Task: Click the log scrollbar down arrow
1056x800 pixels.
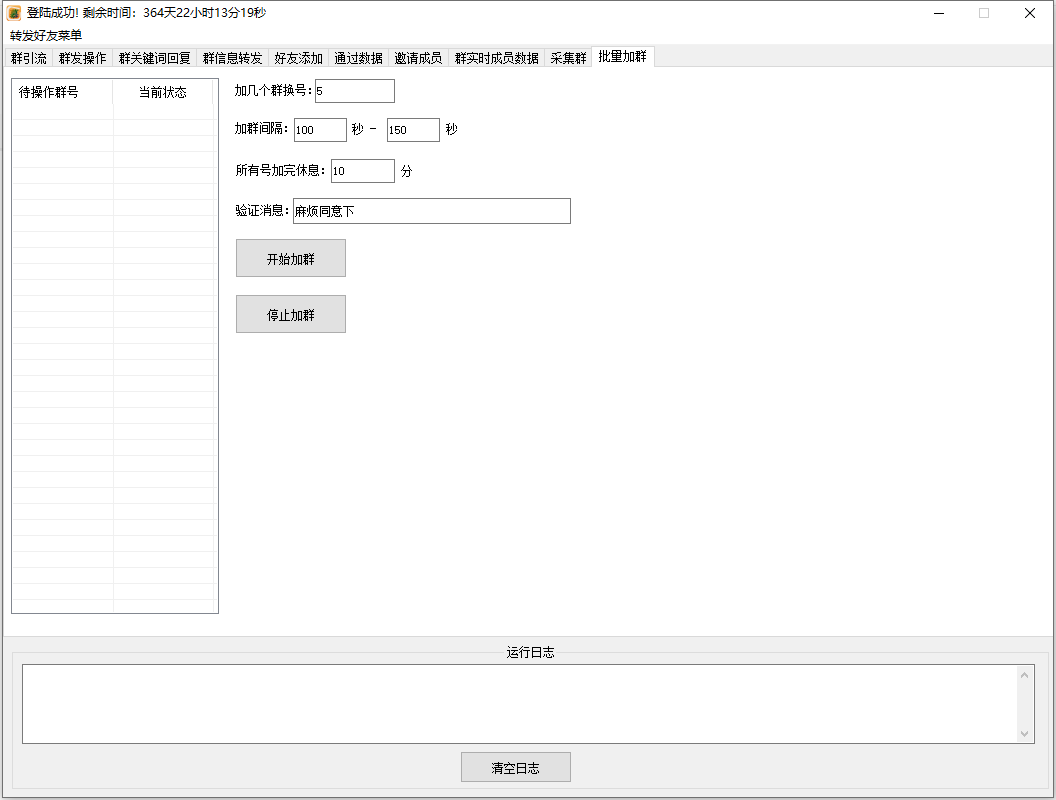Action: coord(1024,734)
